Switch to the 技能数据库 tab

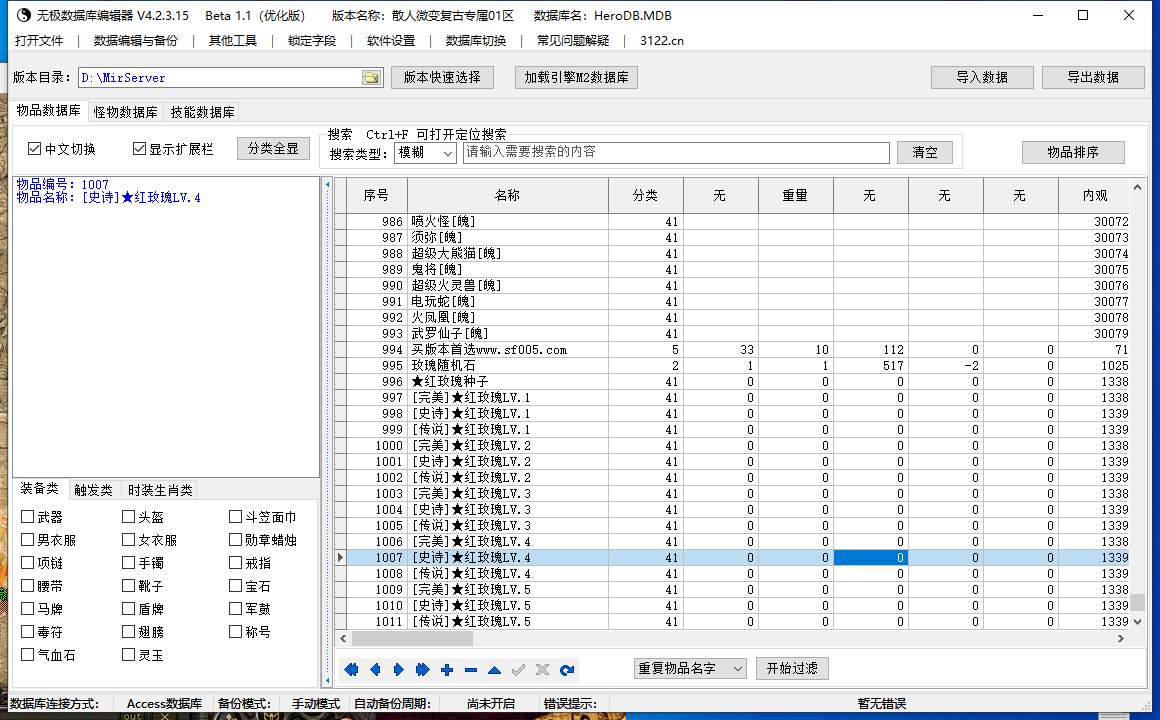(x=203, y=112)
